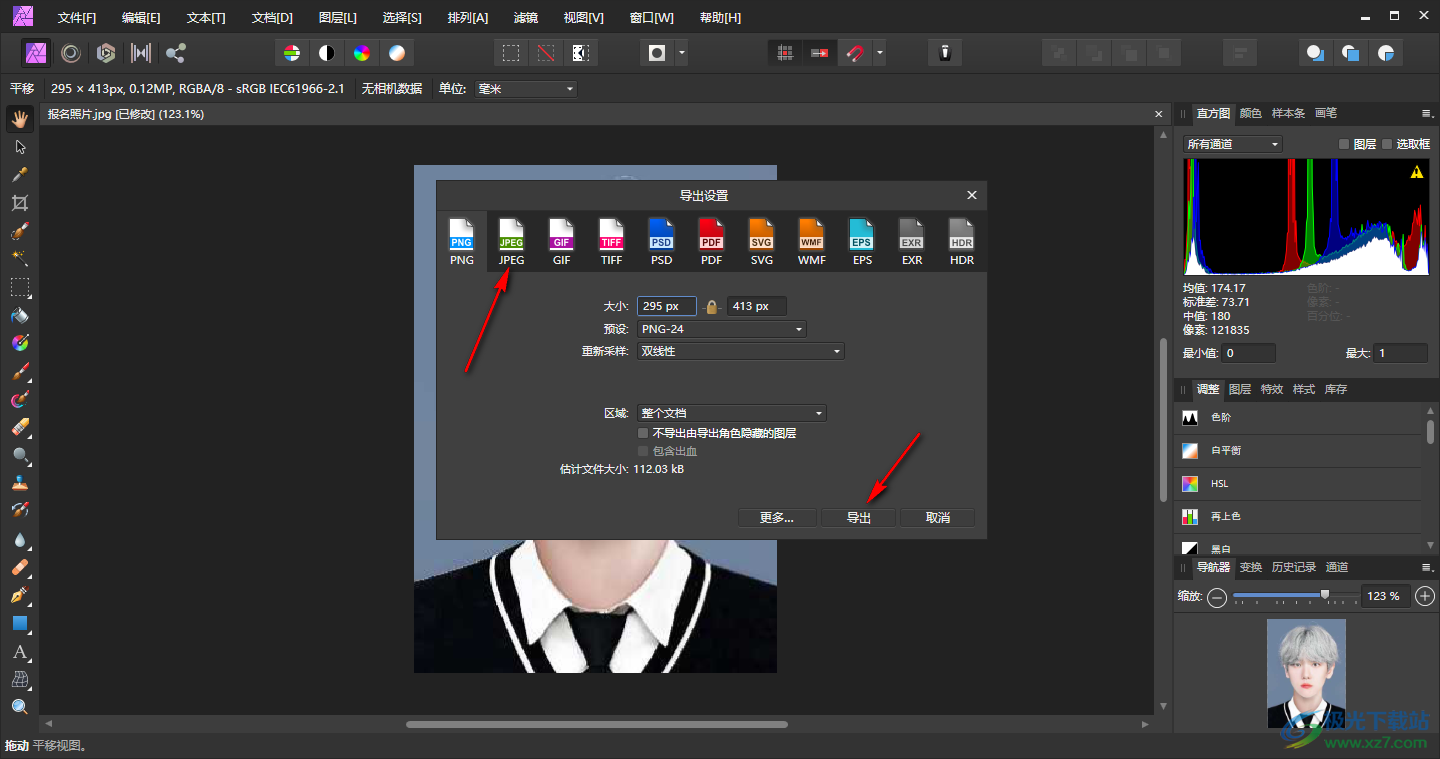
Task: Open the 预设 PNG-24 dropdown
Action: 722,329
